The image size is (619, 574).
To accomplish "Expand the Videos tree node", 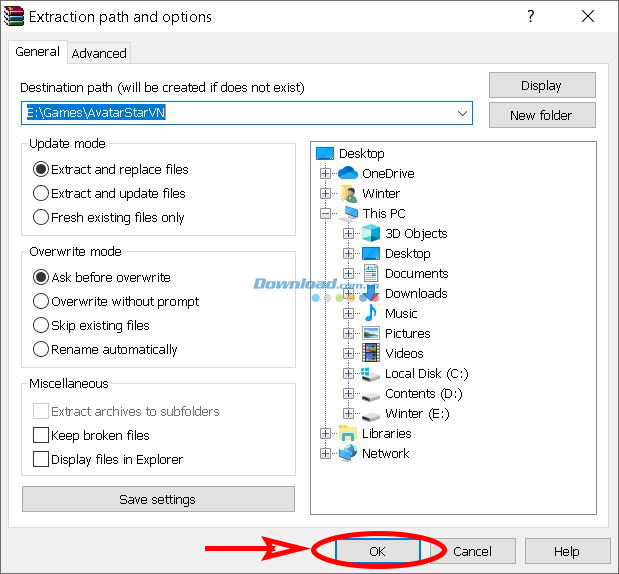I will (x=348, y=353).
